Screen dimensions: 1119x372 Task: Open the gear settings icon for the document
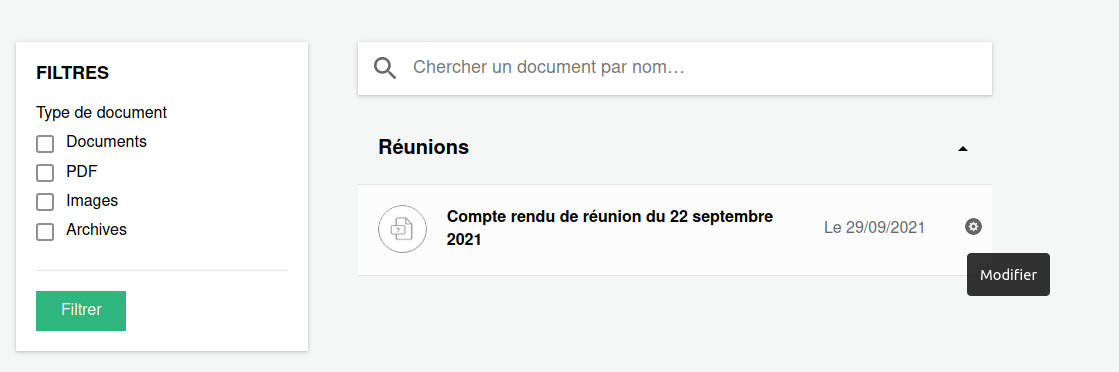click(973, 227)
